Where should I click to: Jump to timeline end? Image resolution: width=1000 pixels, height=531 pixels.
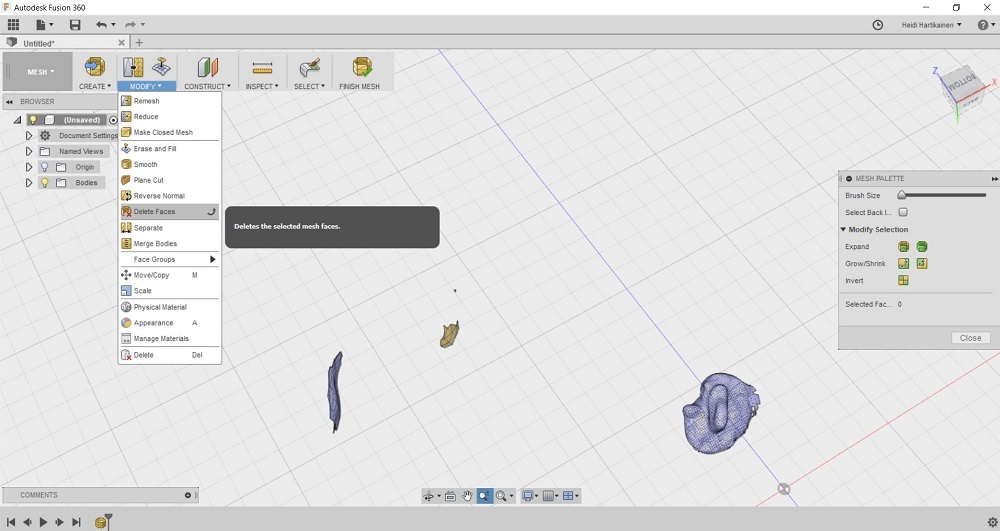tap(77, 522)
